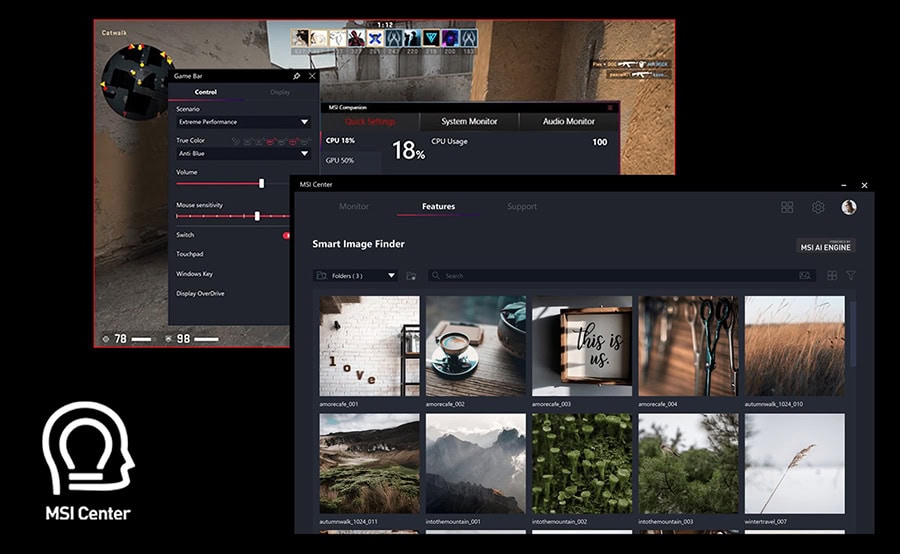Image resolution: width=900 pixels, height=554 pixels.
Task: Open MSI Center settings gear
Action: tap(818, 207)
